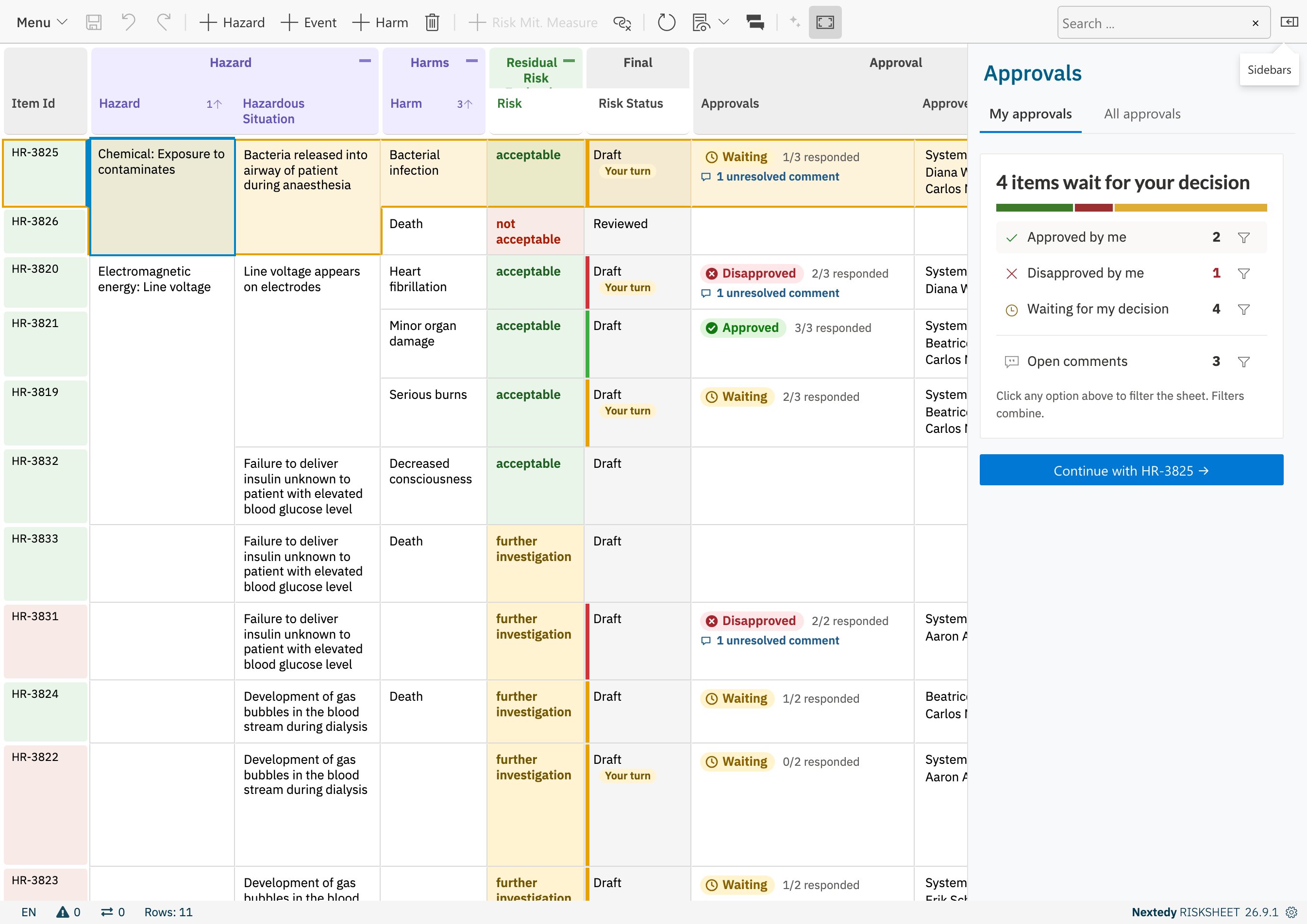Click the trash delete icon
The width and height of the screenshot is (1307, 924).
click(432, 23)
